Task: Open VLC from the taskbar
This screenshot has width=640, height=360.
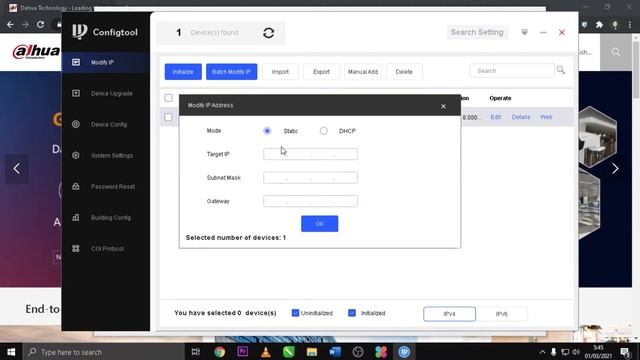Action: [x=266, y=352]
